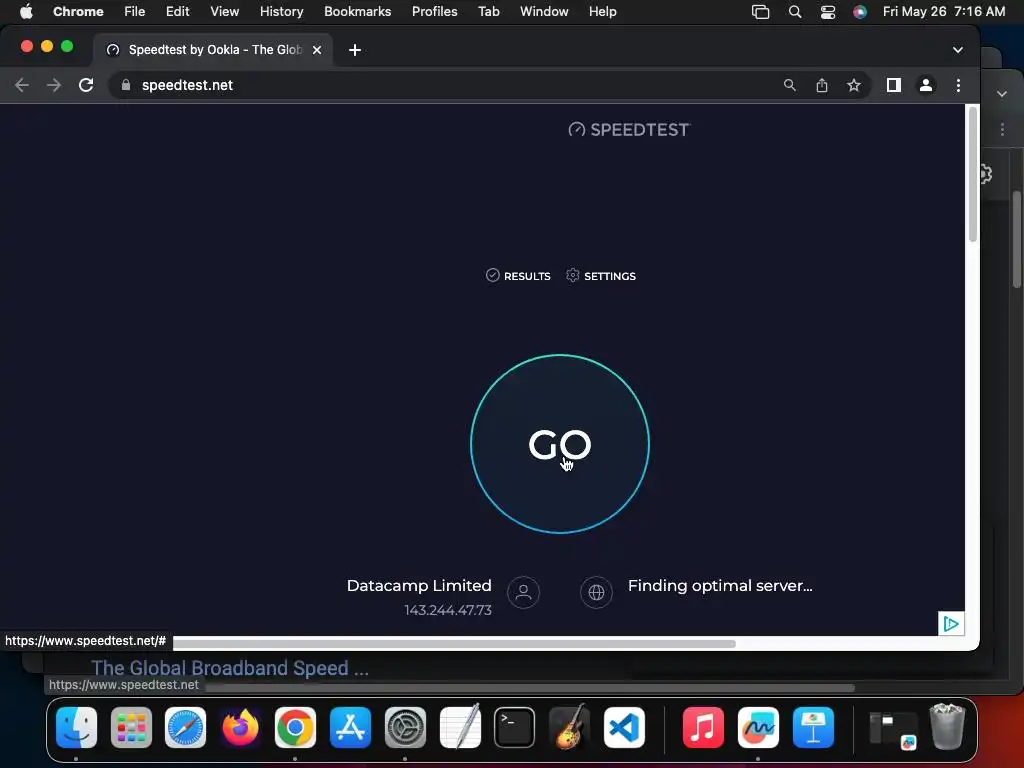The width and height of the screenshot is (1024, 768).
Task: Open Terminal from the Dock
Action: 515,728
